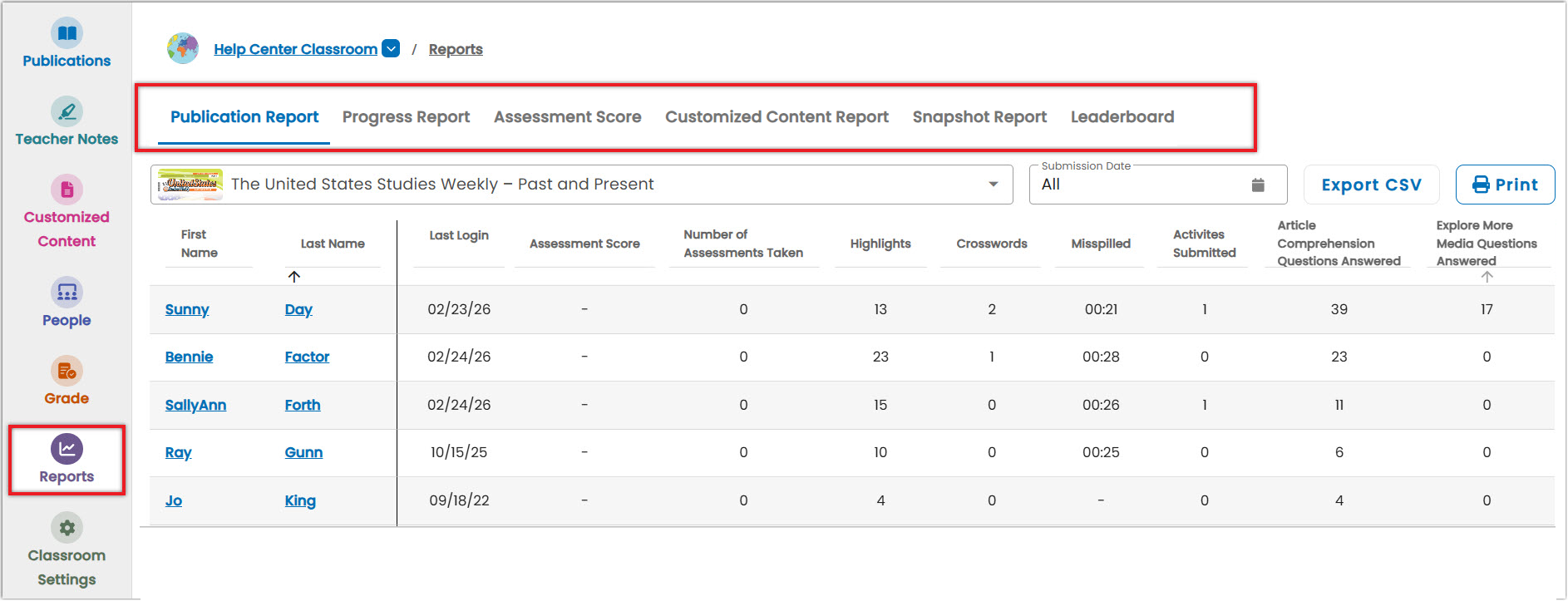Click the Print button
Screen dimensions: 1568x601
pos(1505,185)
